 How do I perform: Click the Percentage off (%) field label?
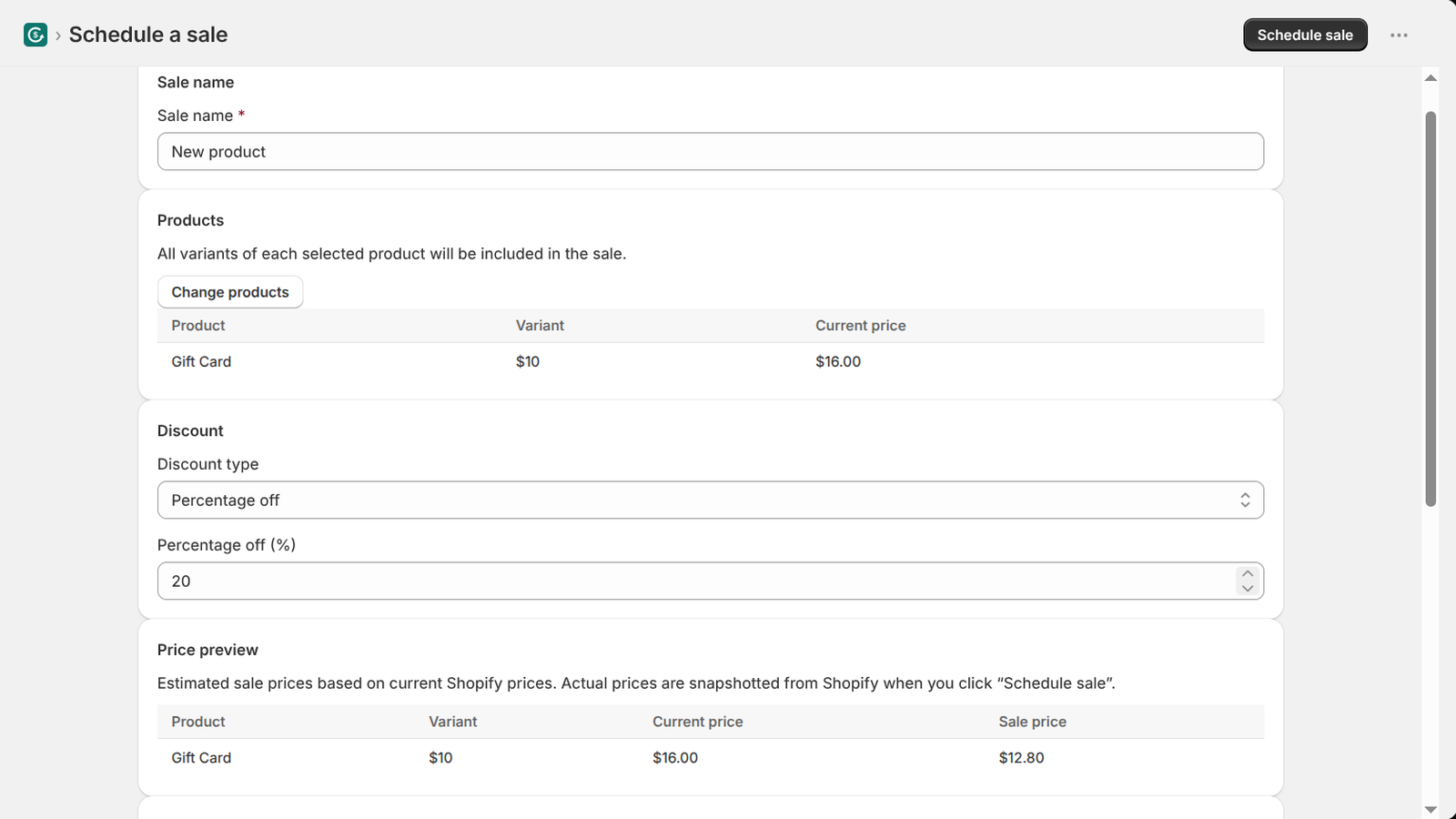[227, 545]
